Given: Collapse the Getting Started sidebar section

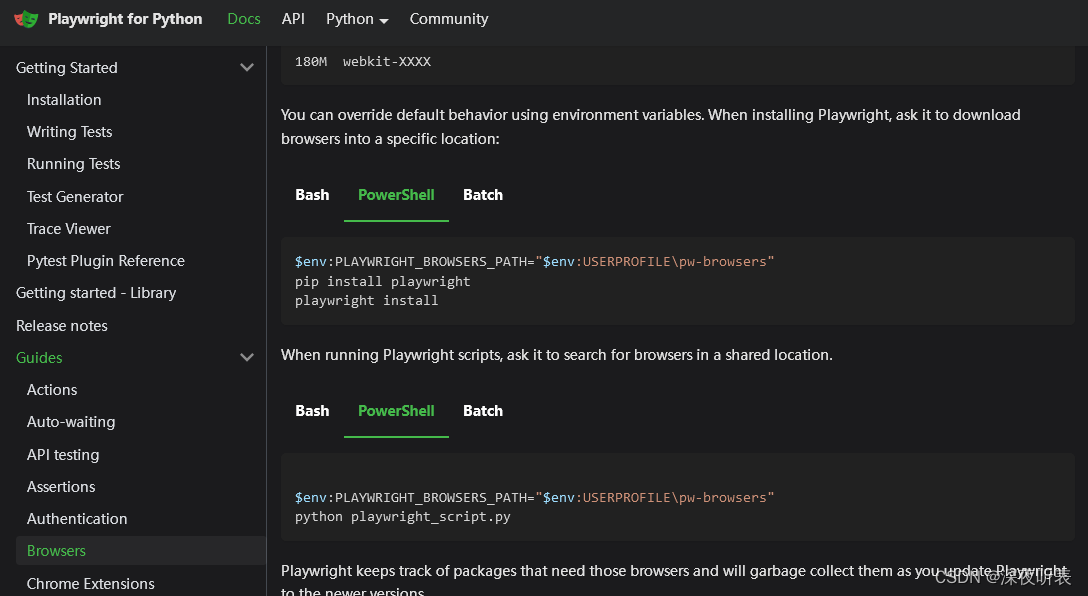Looking at the screenshot, I should (247, 68).
